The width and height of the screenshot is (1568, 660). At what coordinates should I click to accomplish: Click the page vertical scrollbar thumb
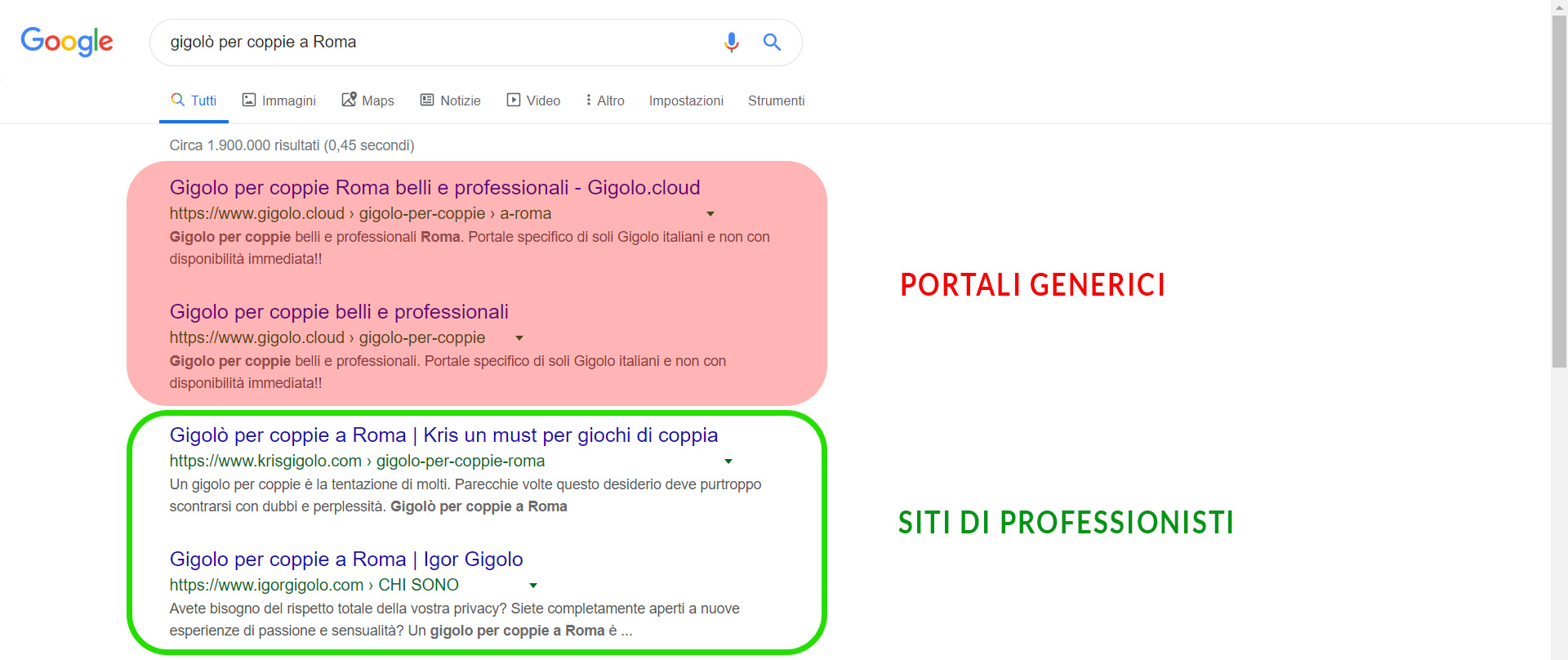tap(1560, 192)
